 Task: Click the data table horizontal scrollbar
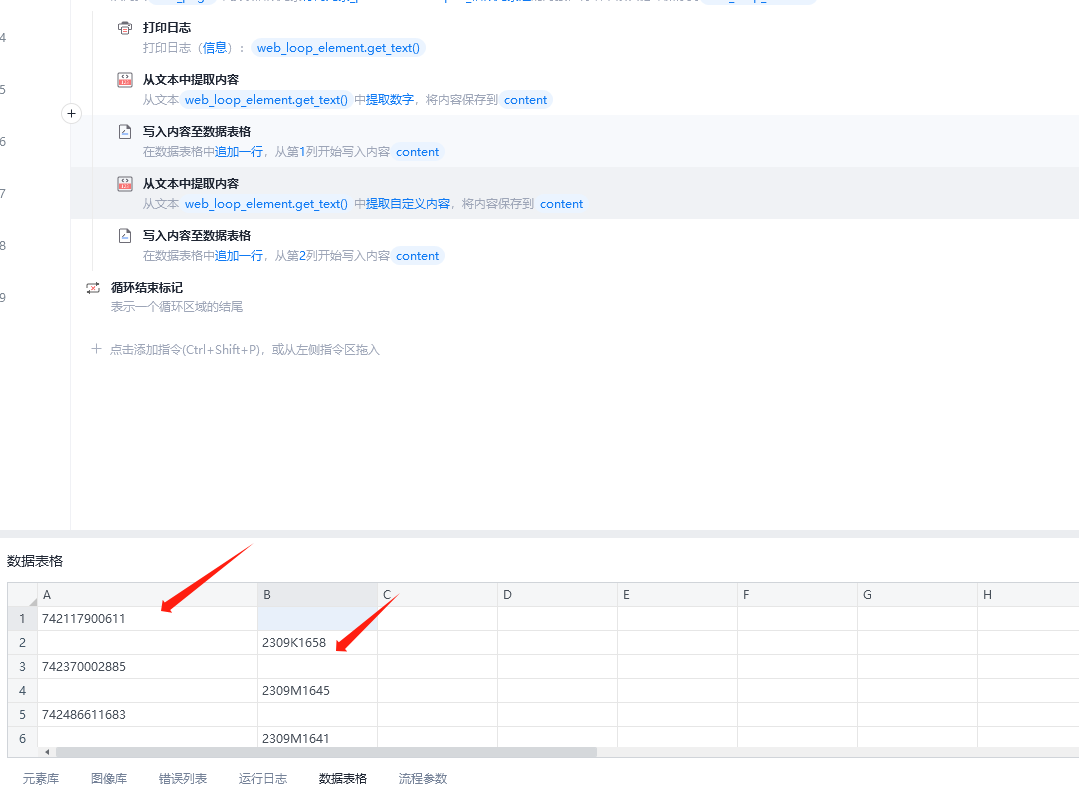click(x=326, y=752)
